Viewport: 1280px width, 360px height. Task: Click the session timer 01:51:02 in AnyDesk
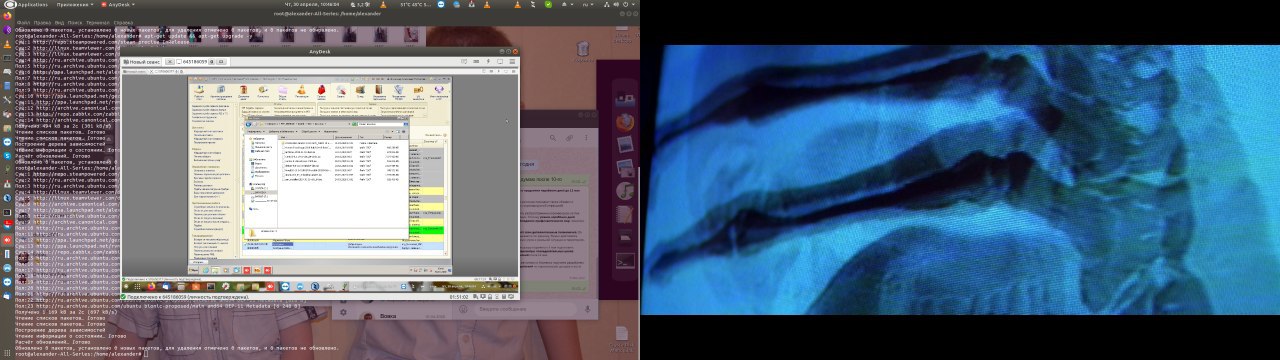[459, 297]
